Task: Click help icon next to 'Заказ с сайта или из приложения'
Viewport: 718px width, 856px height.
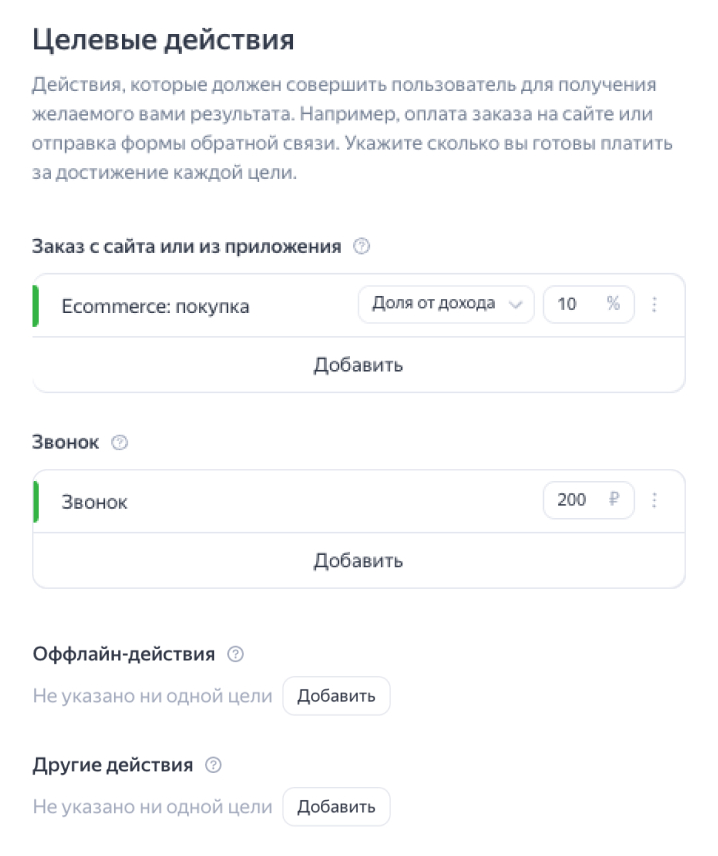Action: 361,246
